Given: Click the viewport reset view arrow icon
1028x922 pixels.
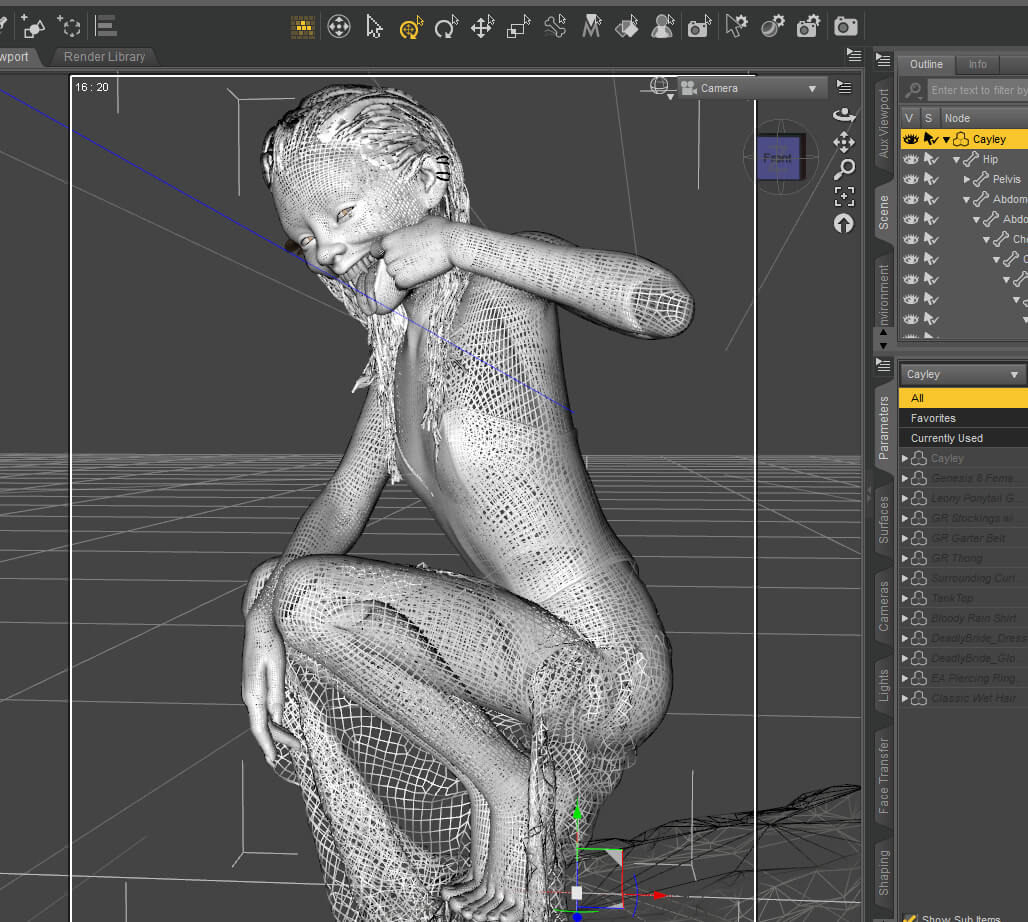Looking at the screenshot, I should coord(844,224).
